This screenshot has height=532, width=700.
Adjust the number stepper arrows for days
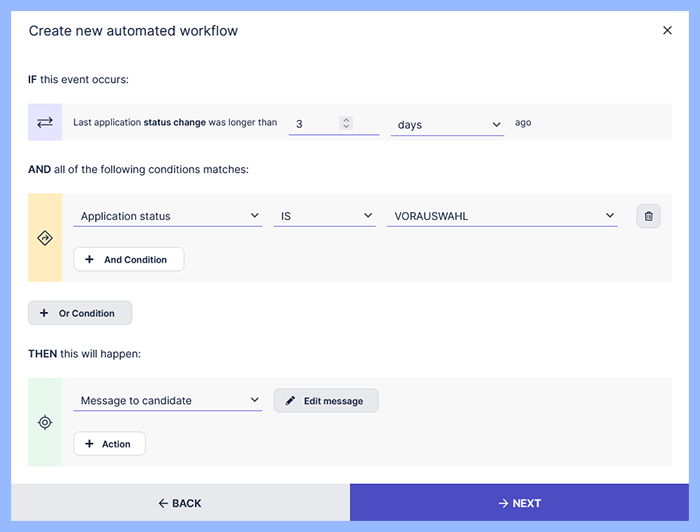click(346, 123)
